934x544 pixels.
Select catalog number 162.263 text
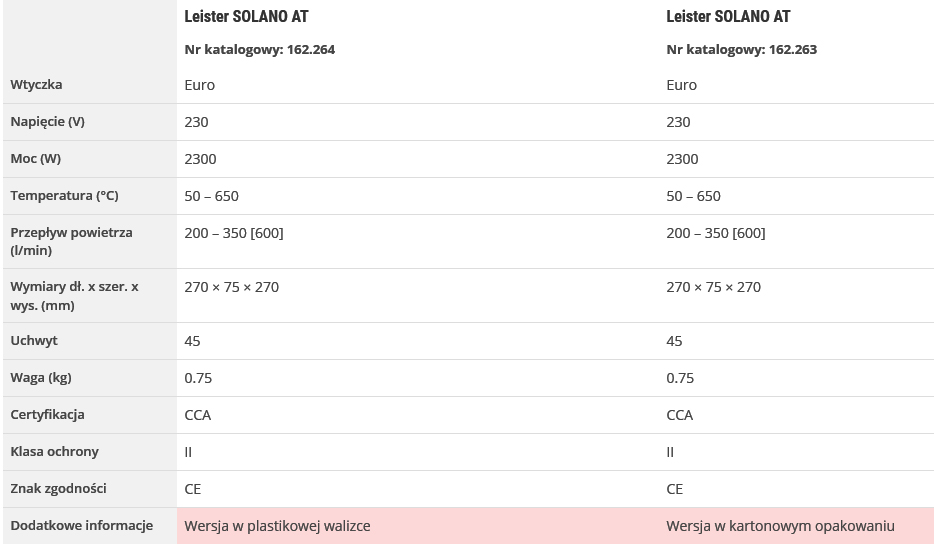(741, 49)
